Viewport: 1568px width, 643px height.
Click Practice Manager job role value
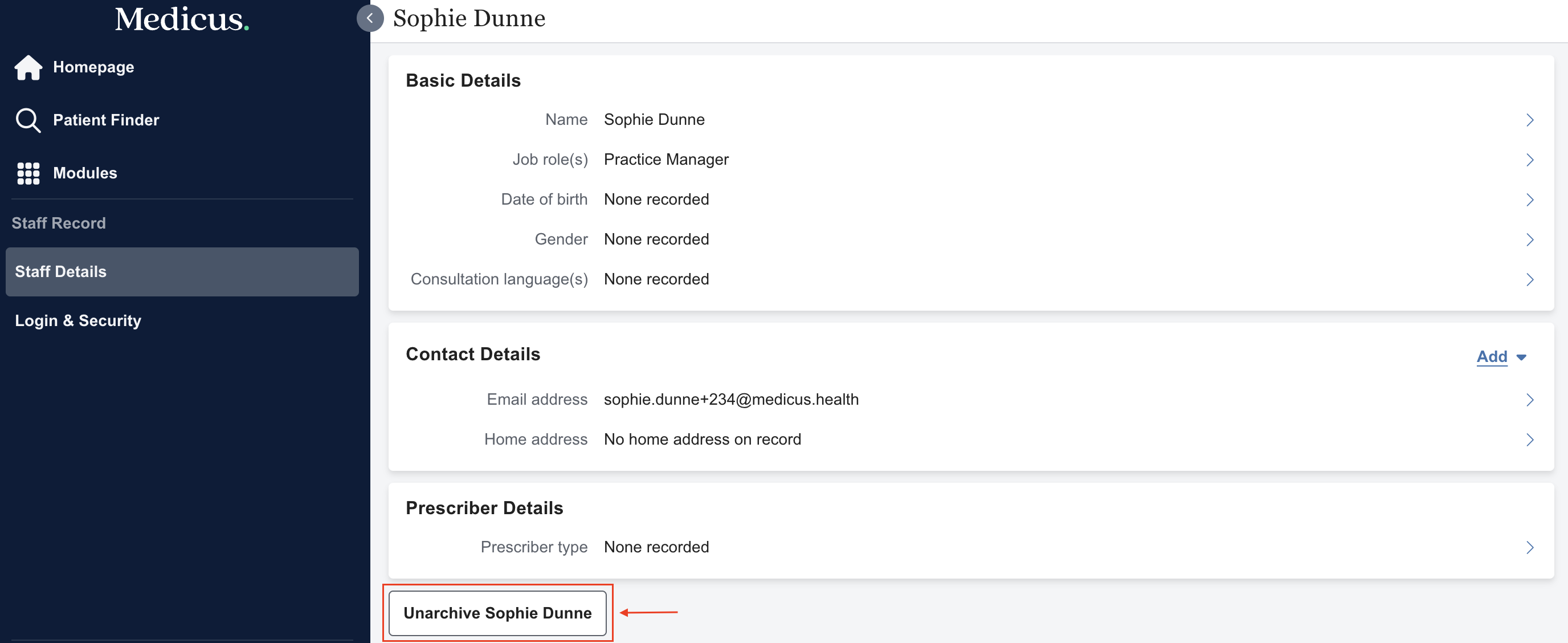[666, 160]
